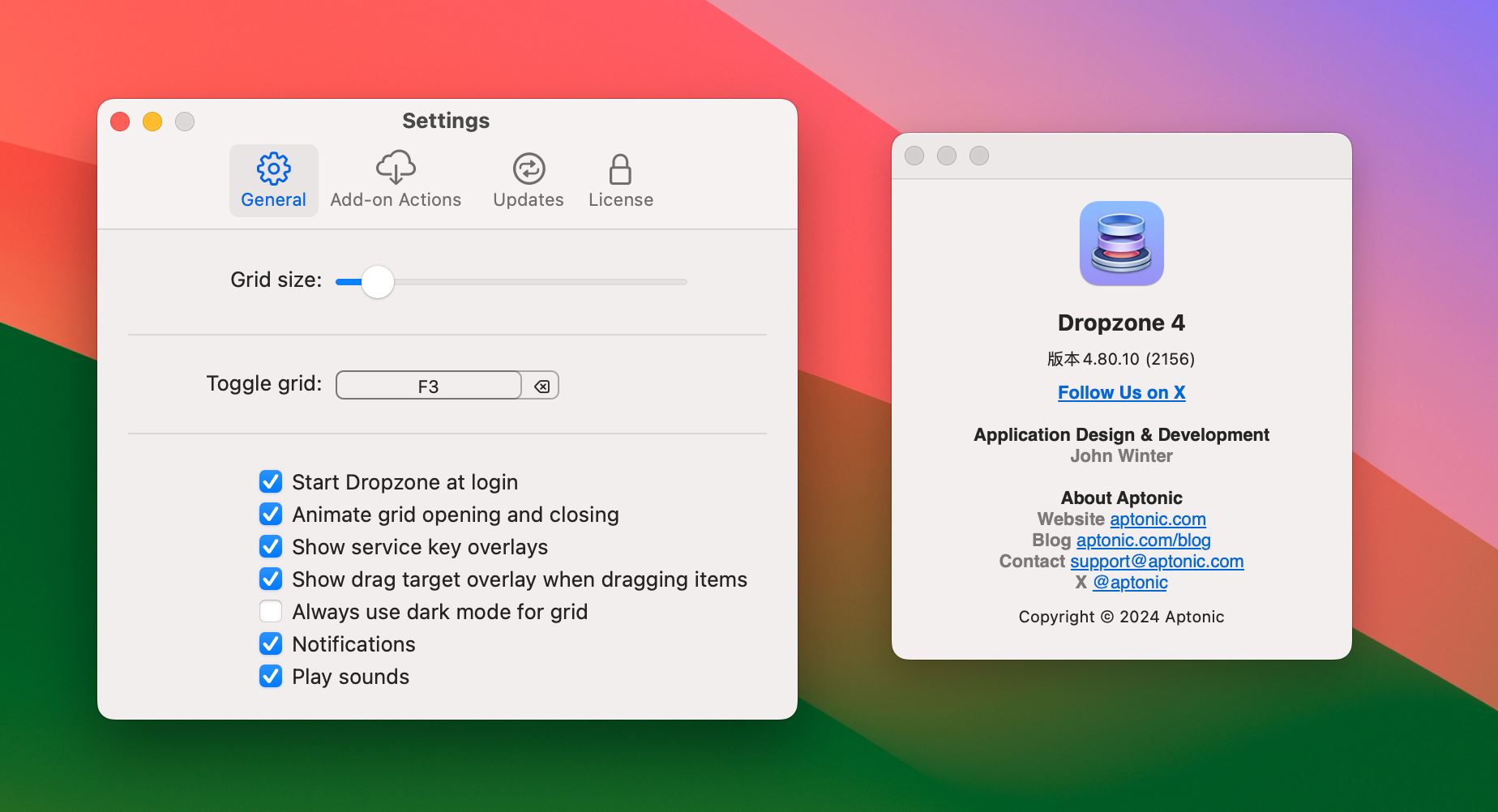Click the Grid size slider track
1498x812 pixels.
click(x=511, y=282)
